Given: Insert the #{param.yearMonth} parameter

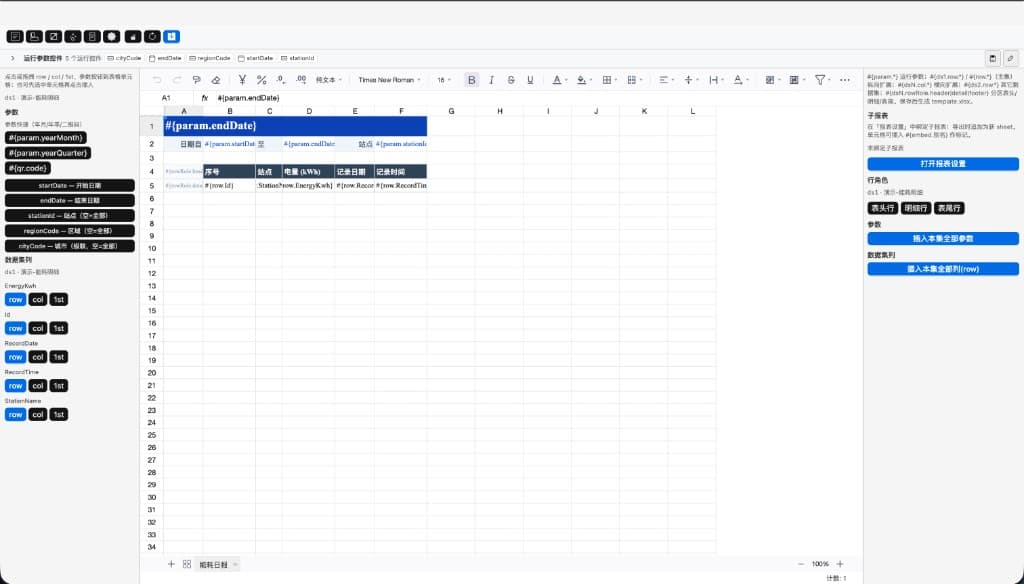Looking at the screenshot, I should [46, 138].
